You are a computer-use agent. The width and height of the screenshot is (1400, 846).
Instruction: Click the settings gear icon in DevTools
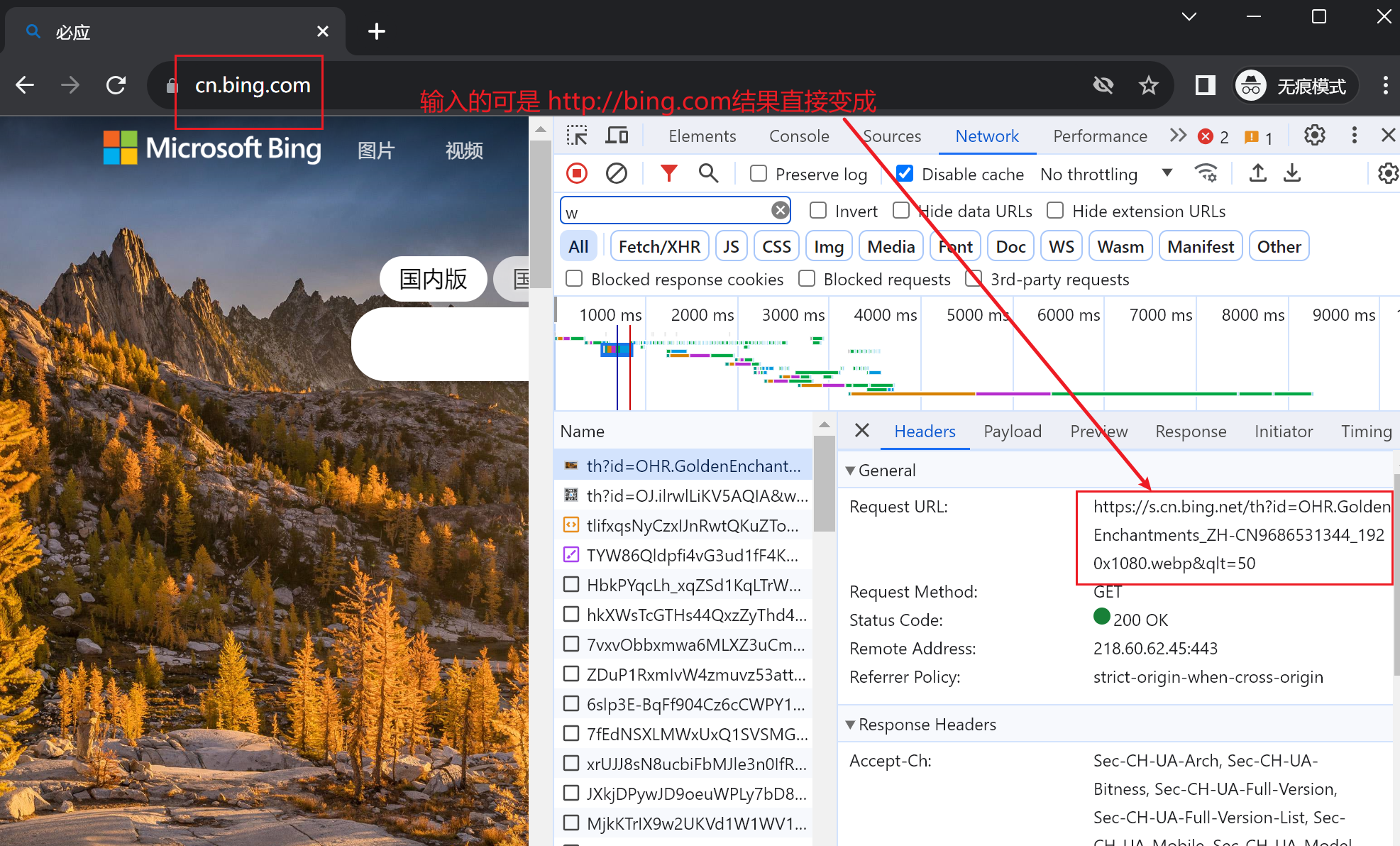click(x=1312, y=137)
